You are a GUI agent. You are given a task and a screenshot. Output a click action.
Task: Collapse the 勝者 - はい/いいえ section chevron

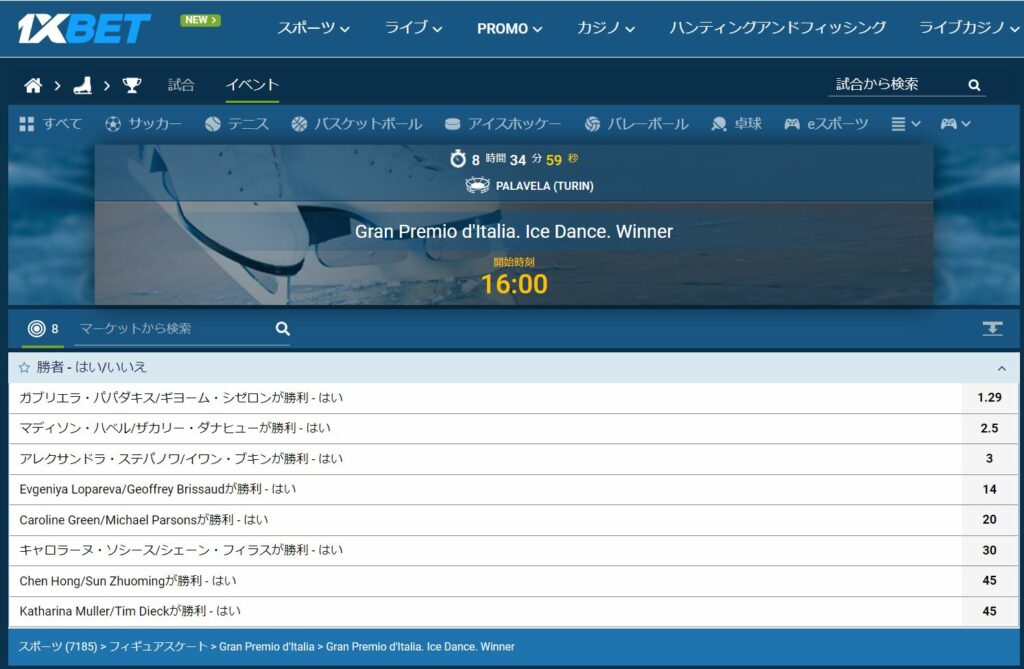(1002, 368)
